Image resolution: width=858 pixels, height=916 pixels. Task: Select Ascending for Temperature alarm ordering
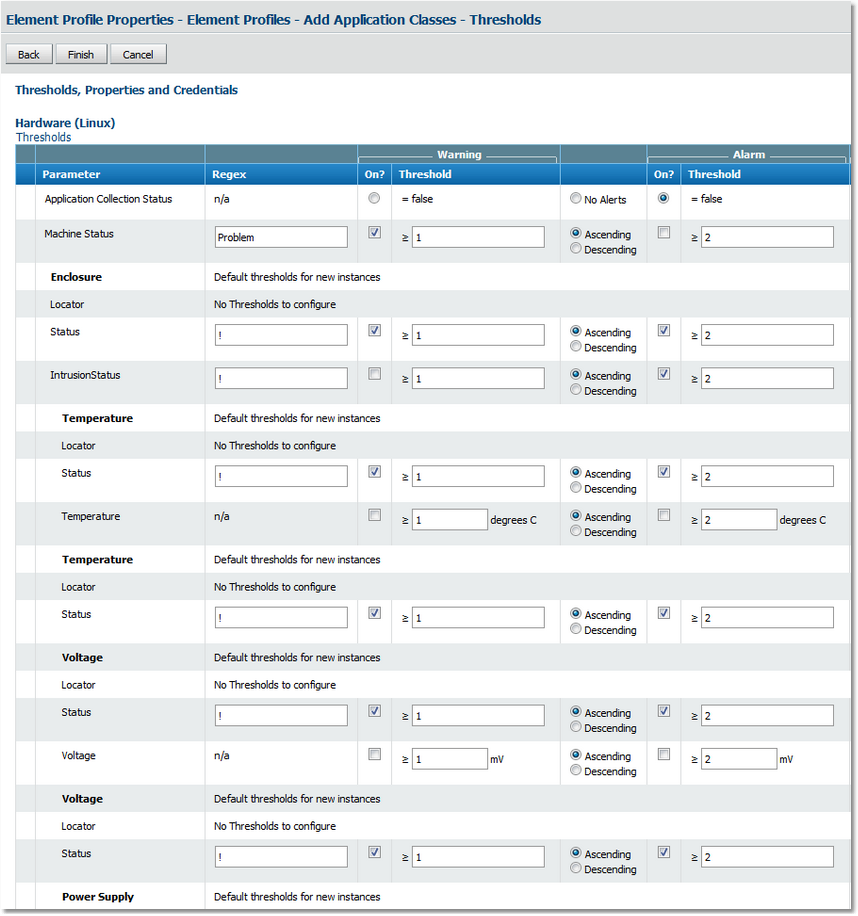[575, 517]
